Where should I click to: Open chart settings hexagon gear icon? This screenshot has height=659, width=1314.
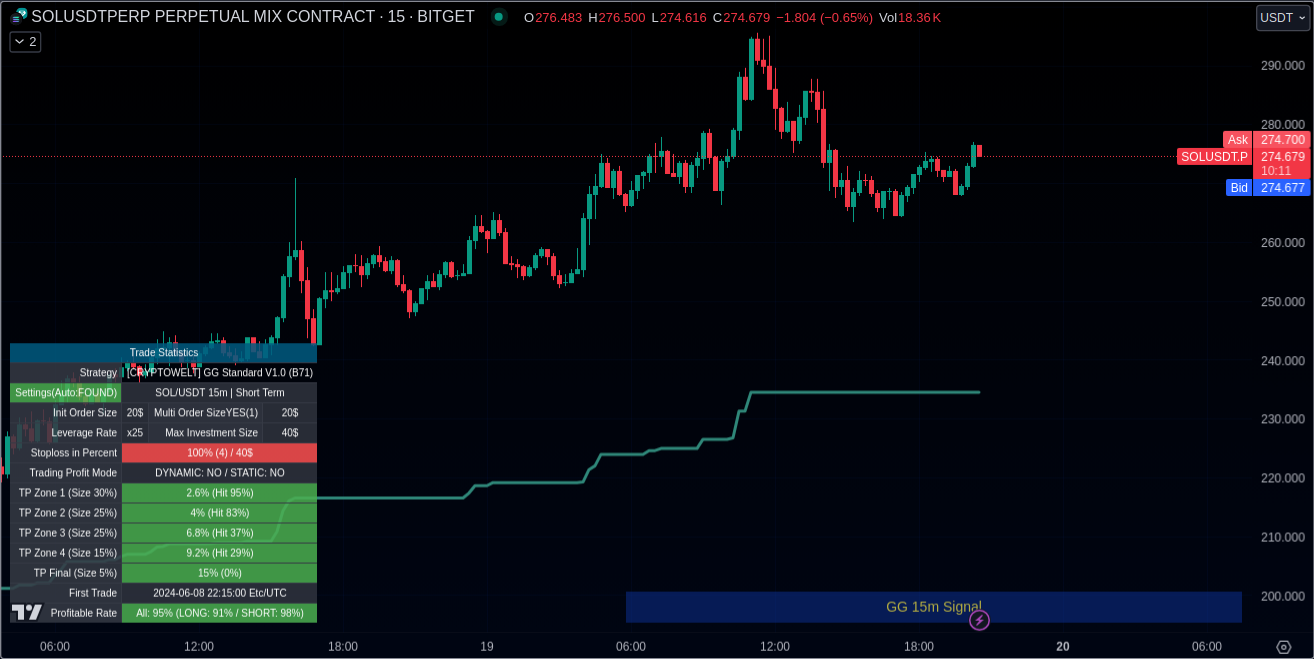pyautogui.click(x=1284, y=647)
